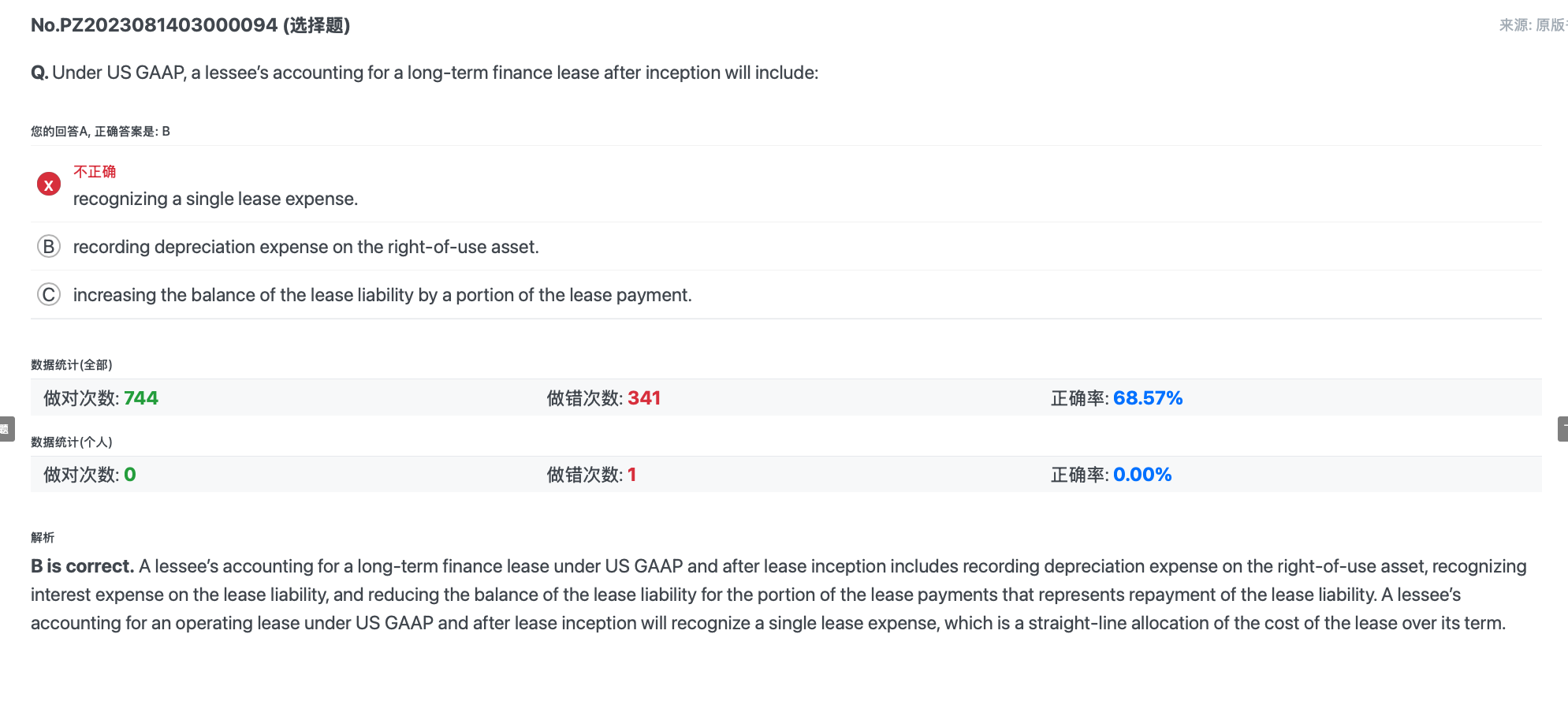Viewport: 1568px width, 705px height.
Task: Click the 数据统计(全部) section header
Action: click(72, 364)
